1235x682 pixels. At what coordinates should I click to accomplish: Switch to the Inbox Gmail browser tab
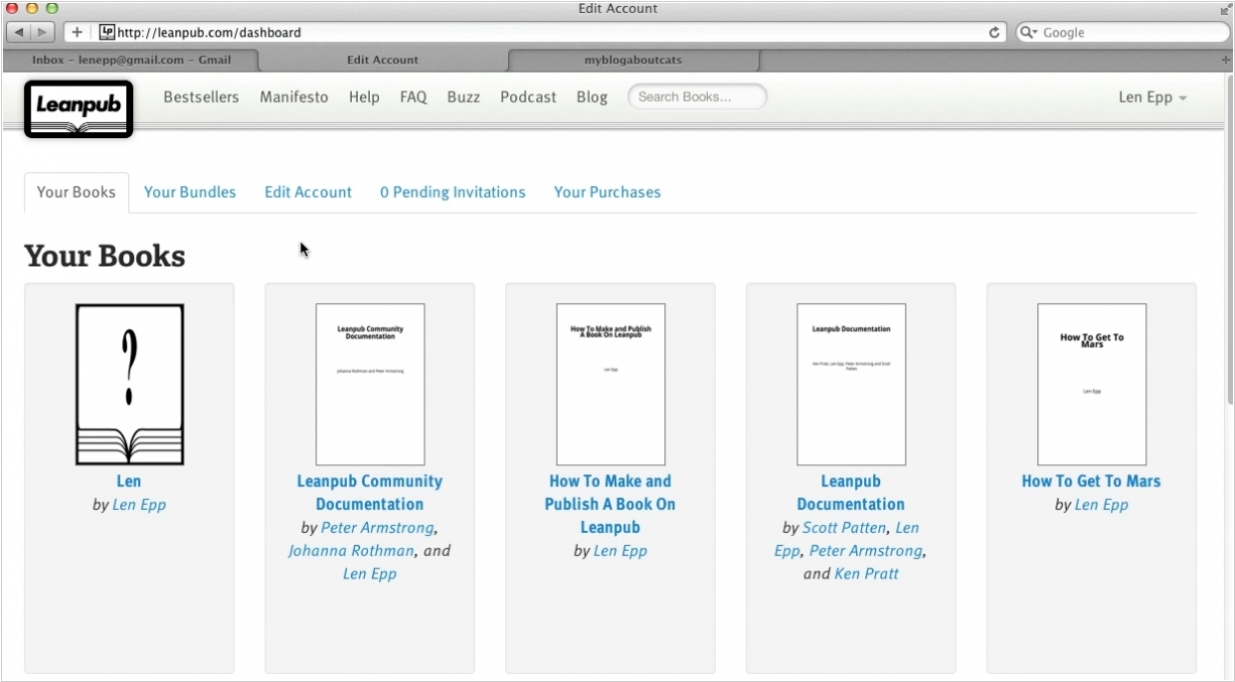(x=131, y=60)
